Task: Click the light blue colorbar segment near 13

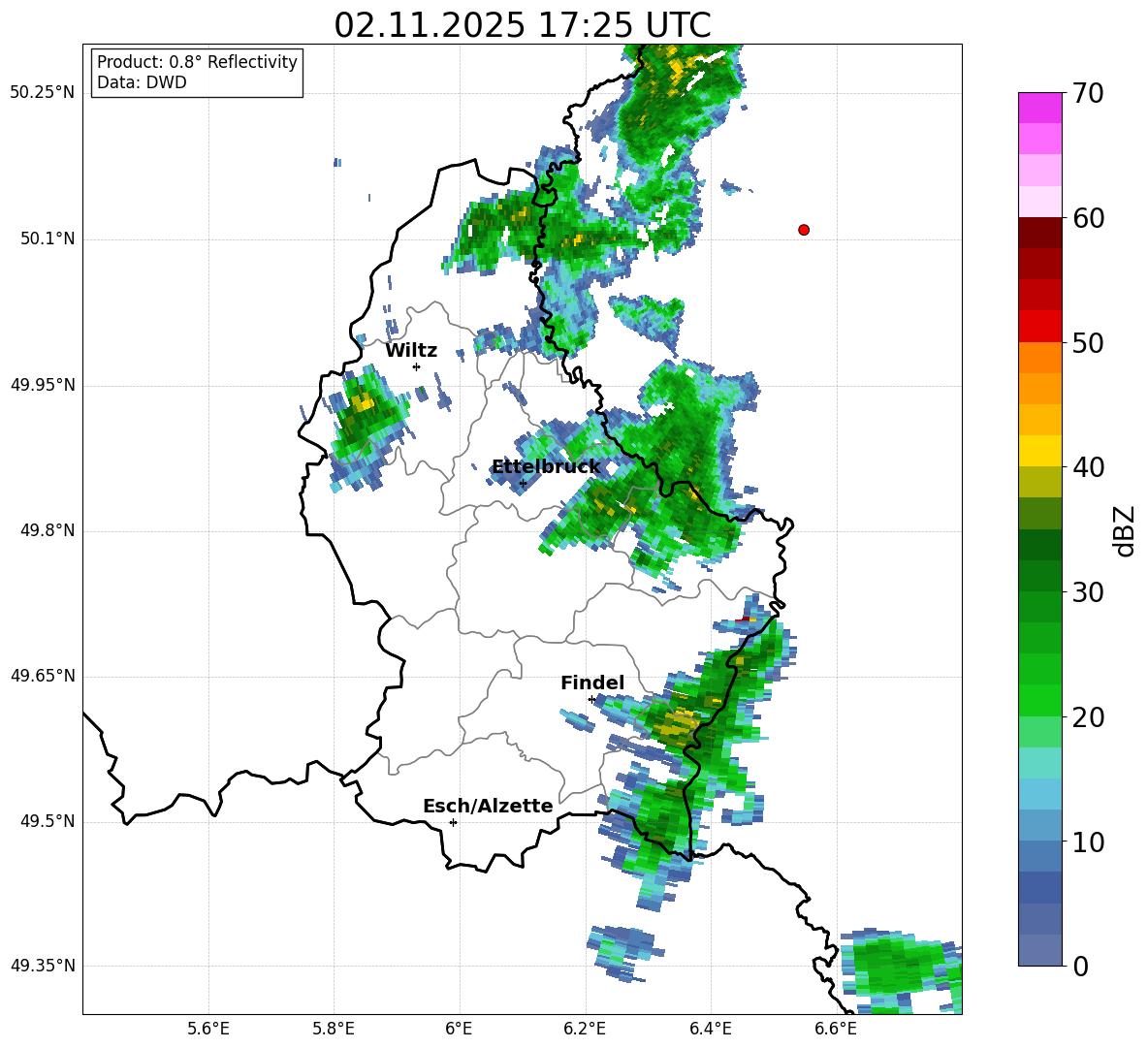Action: [x=1039, y=794]
